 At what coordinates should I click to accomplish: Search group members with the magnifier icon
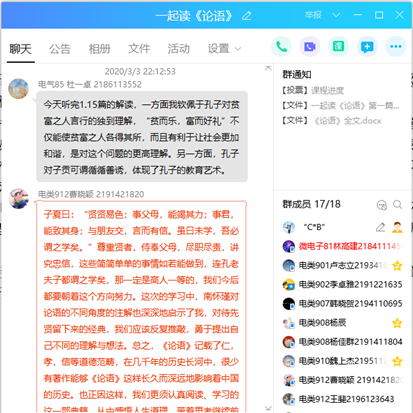397,204
